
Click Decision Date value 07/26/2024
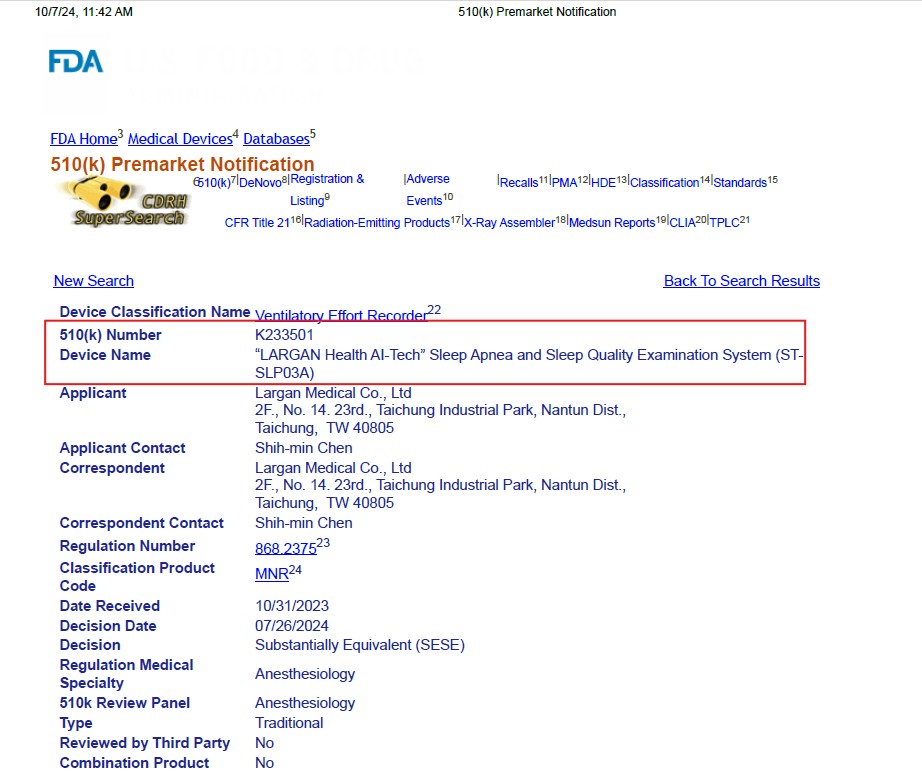[x=292, y=626]
